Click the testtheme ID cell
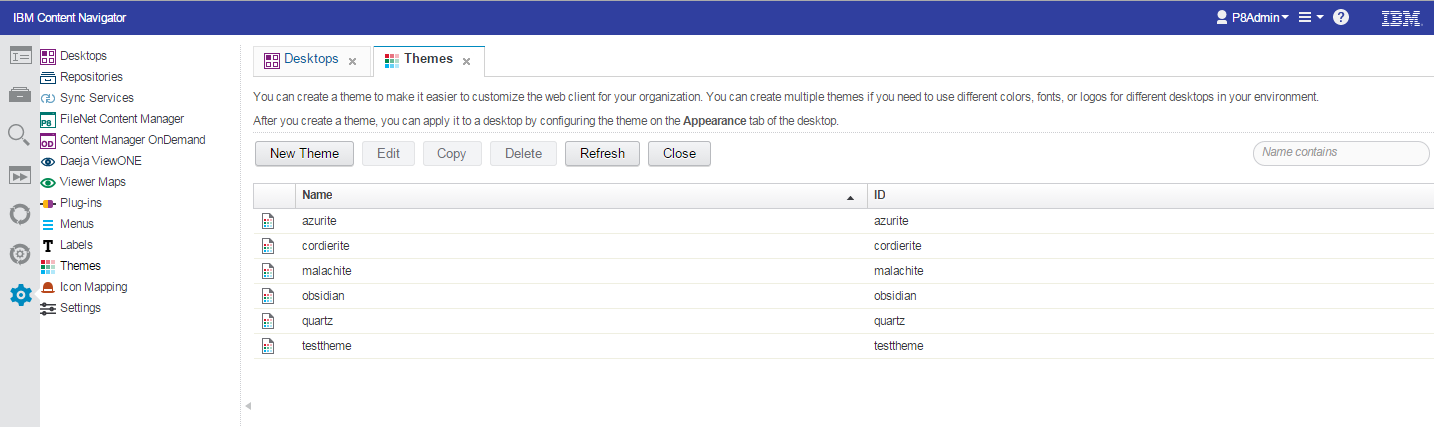This screenshot has width=1434, height=427. (899, 345)
